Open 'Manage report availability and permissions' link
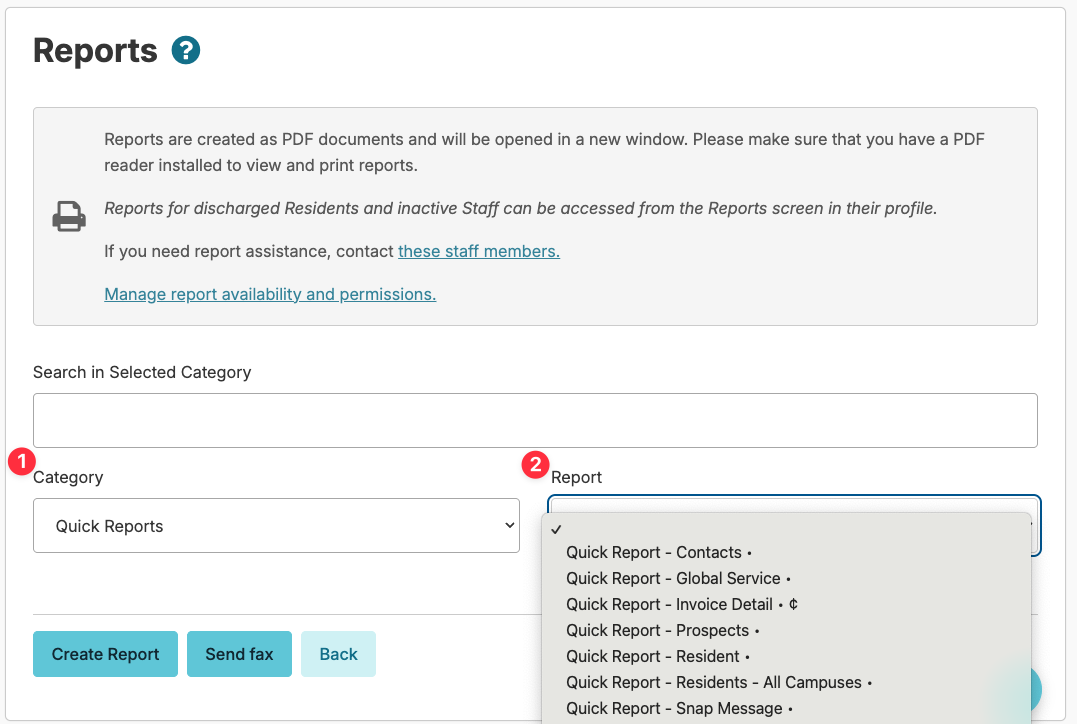This screenshot has height=724, width=1077. point(270,294)
